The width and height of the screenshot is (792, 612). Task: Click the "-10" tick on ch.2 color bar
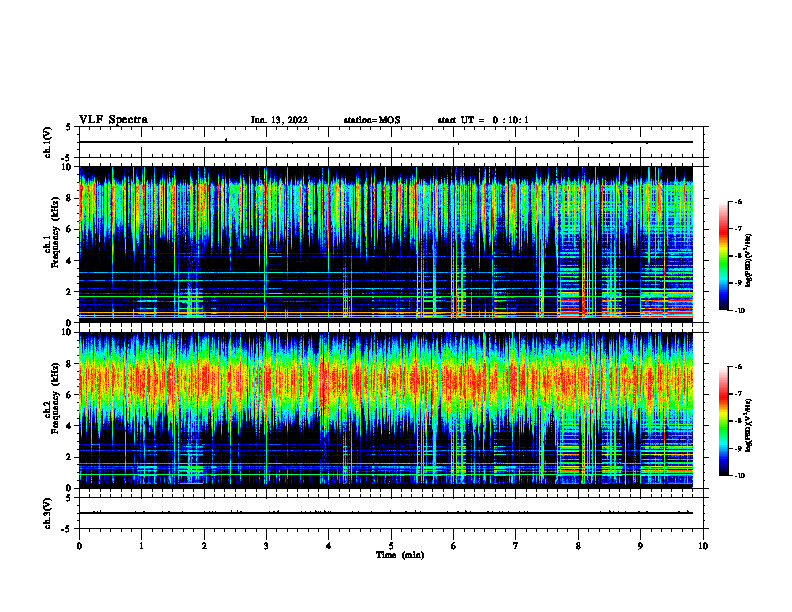coord(740,476)
